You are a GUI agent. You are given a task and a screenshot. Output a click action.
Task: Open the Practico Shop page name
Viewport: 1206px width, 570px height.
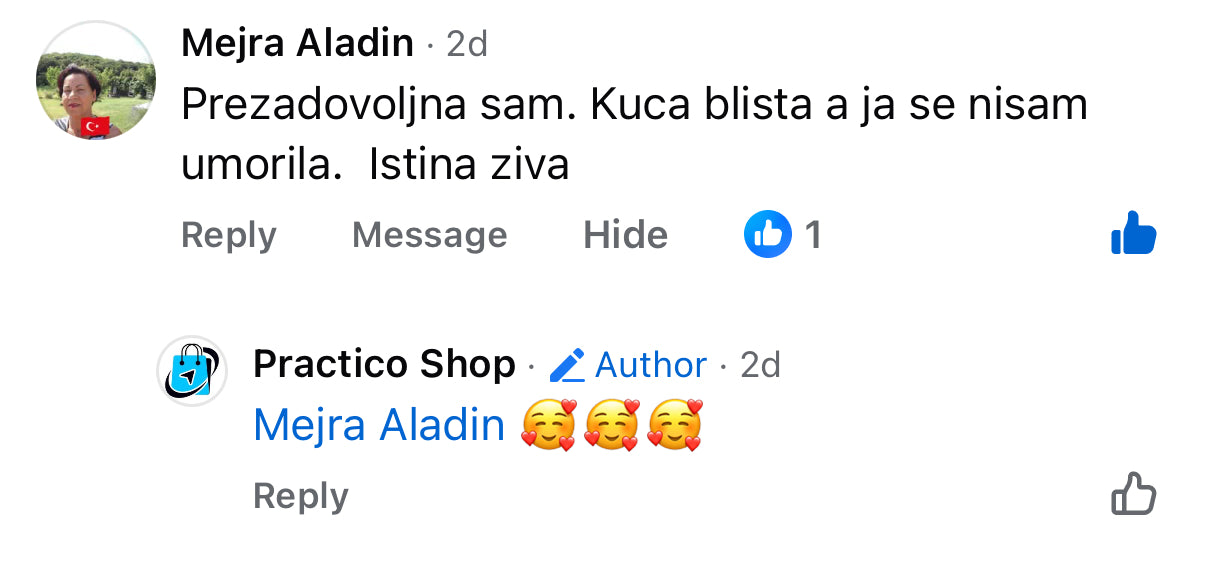pyautogui.click(x=385, y=365)
